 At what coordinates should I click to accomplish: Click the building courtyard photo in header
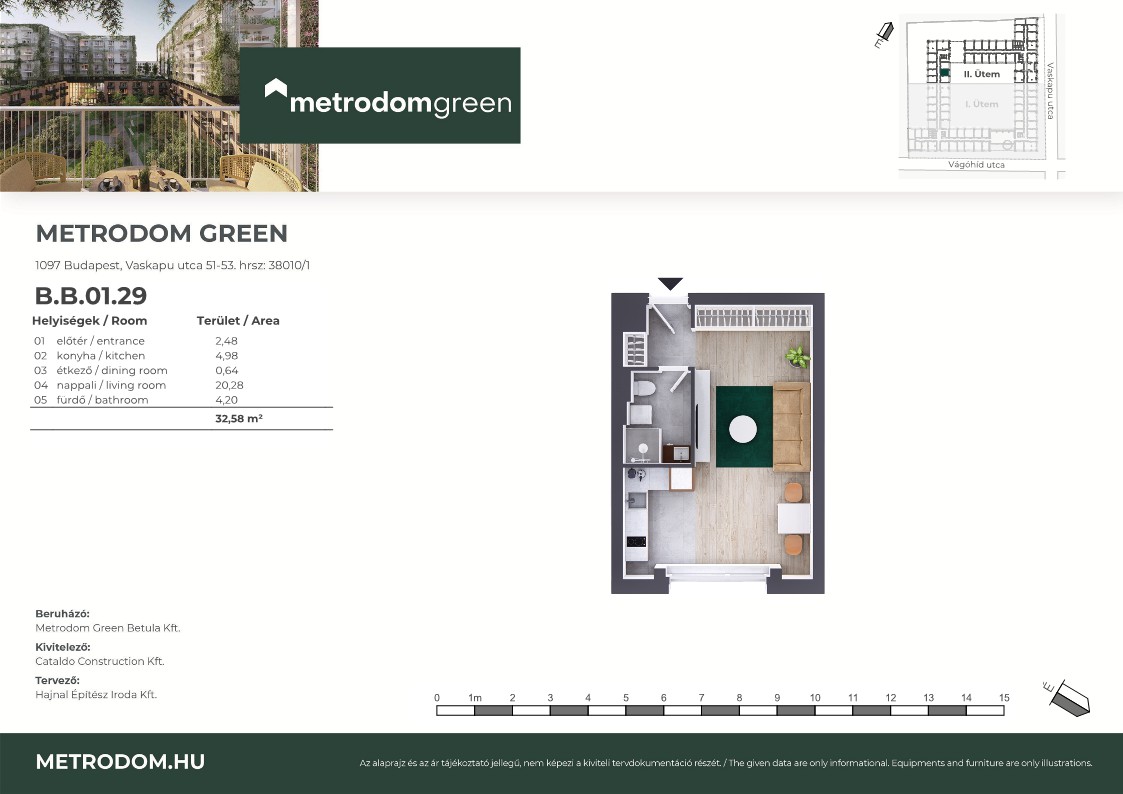coord(120,95)
